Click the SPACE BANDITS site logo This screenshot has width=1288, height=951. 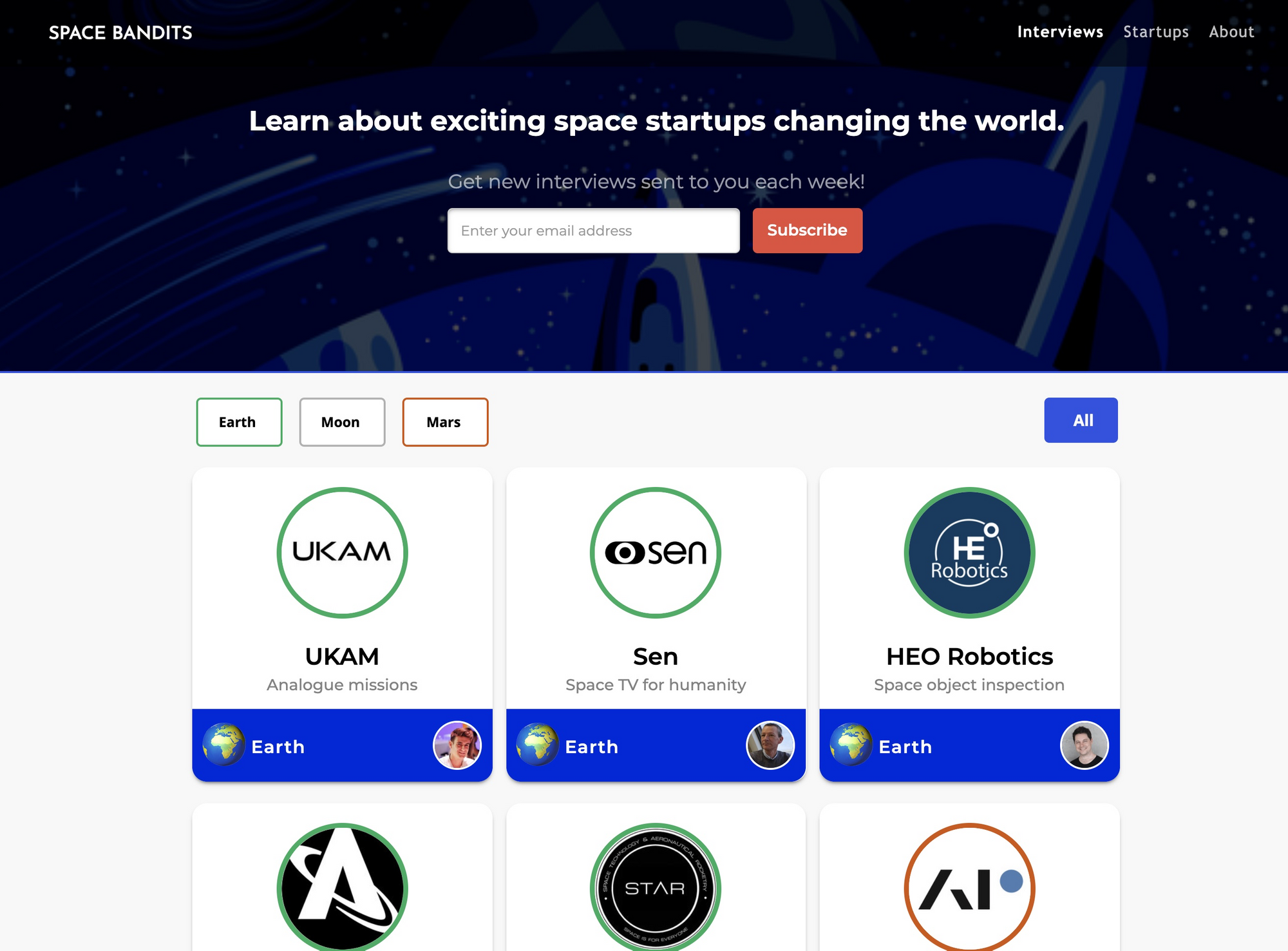[x=120, y=32]
